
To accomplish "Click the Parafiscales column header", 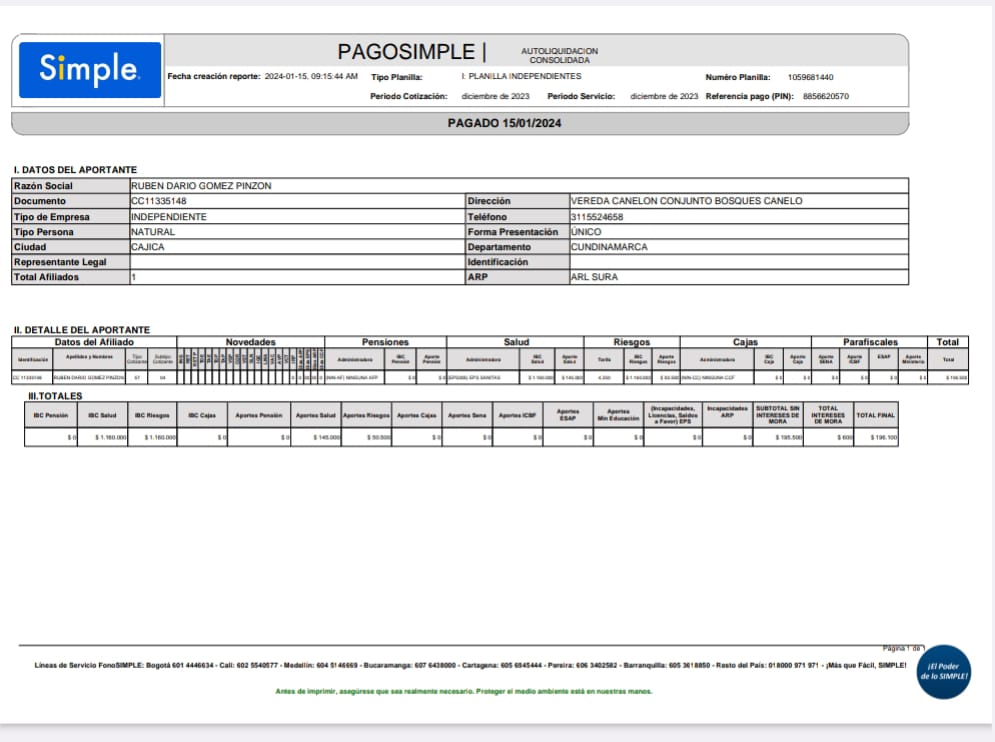I will pyautogui.click(x=870, y=342).
